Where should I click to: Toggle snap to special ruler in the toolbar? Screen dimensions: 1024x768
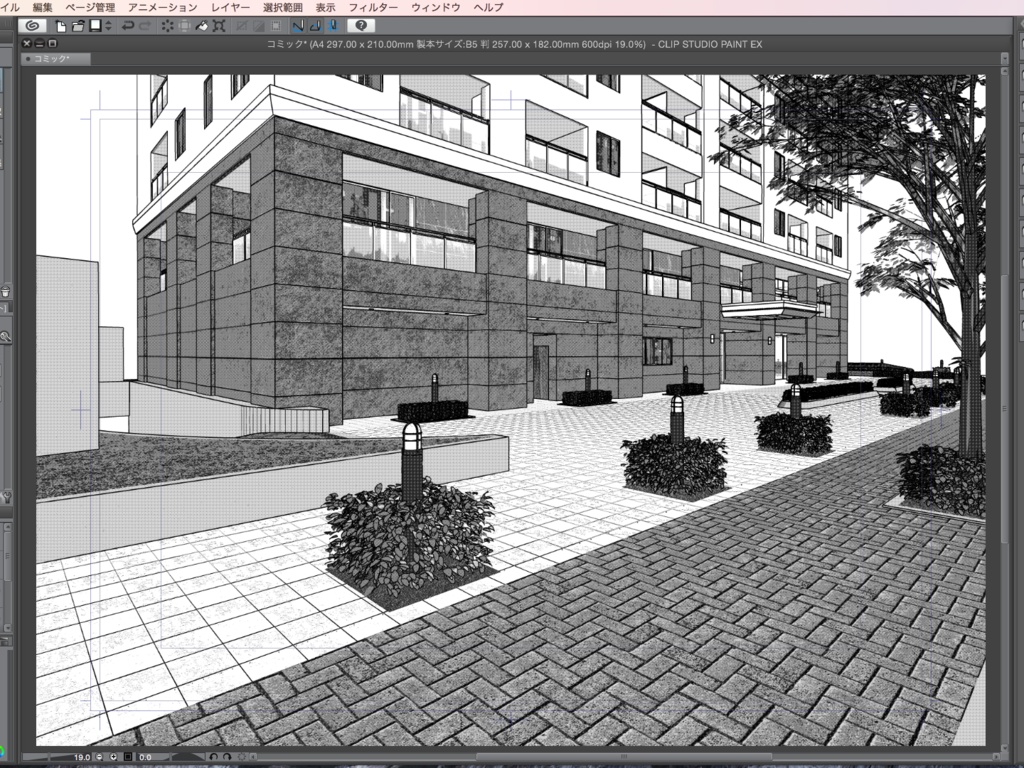coord(316,27)
